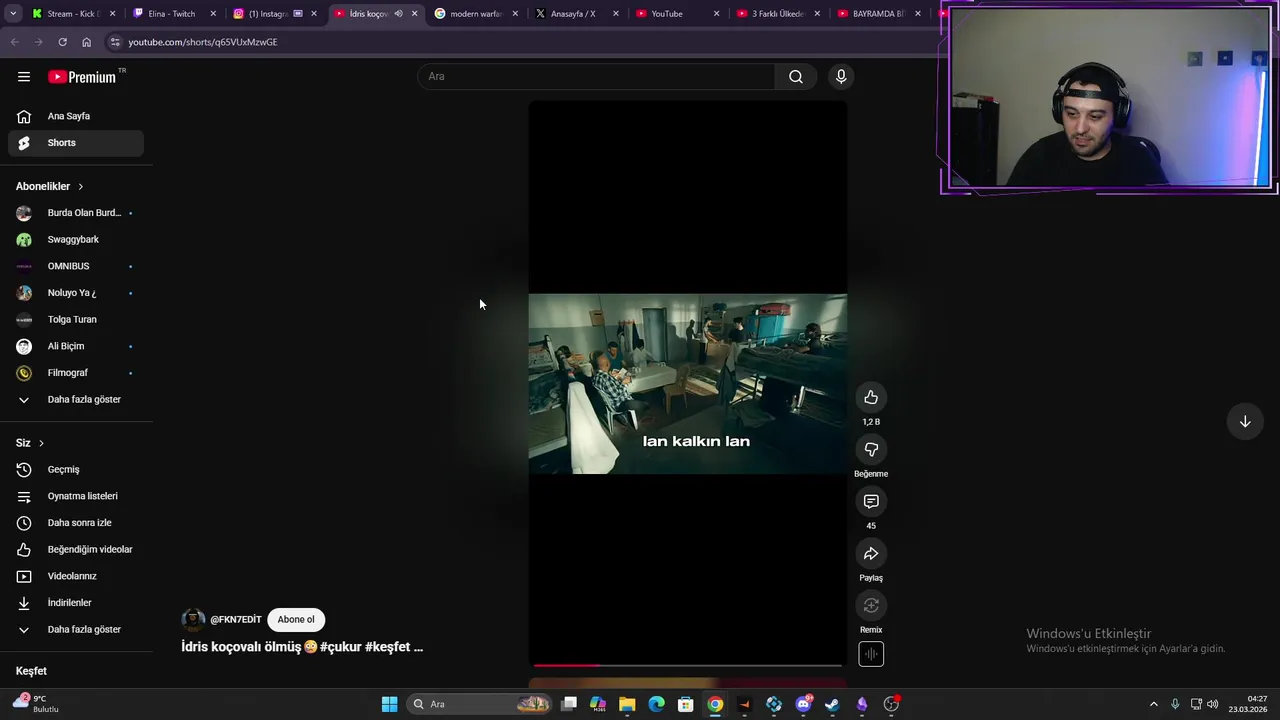The width and height of the screenshot is (1280, 720).
Task: Mute the İdris koçovalı tab audio icon
Action: [x=398, y=14]
